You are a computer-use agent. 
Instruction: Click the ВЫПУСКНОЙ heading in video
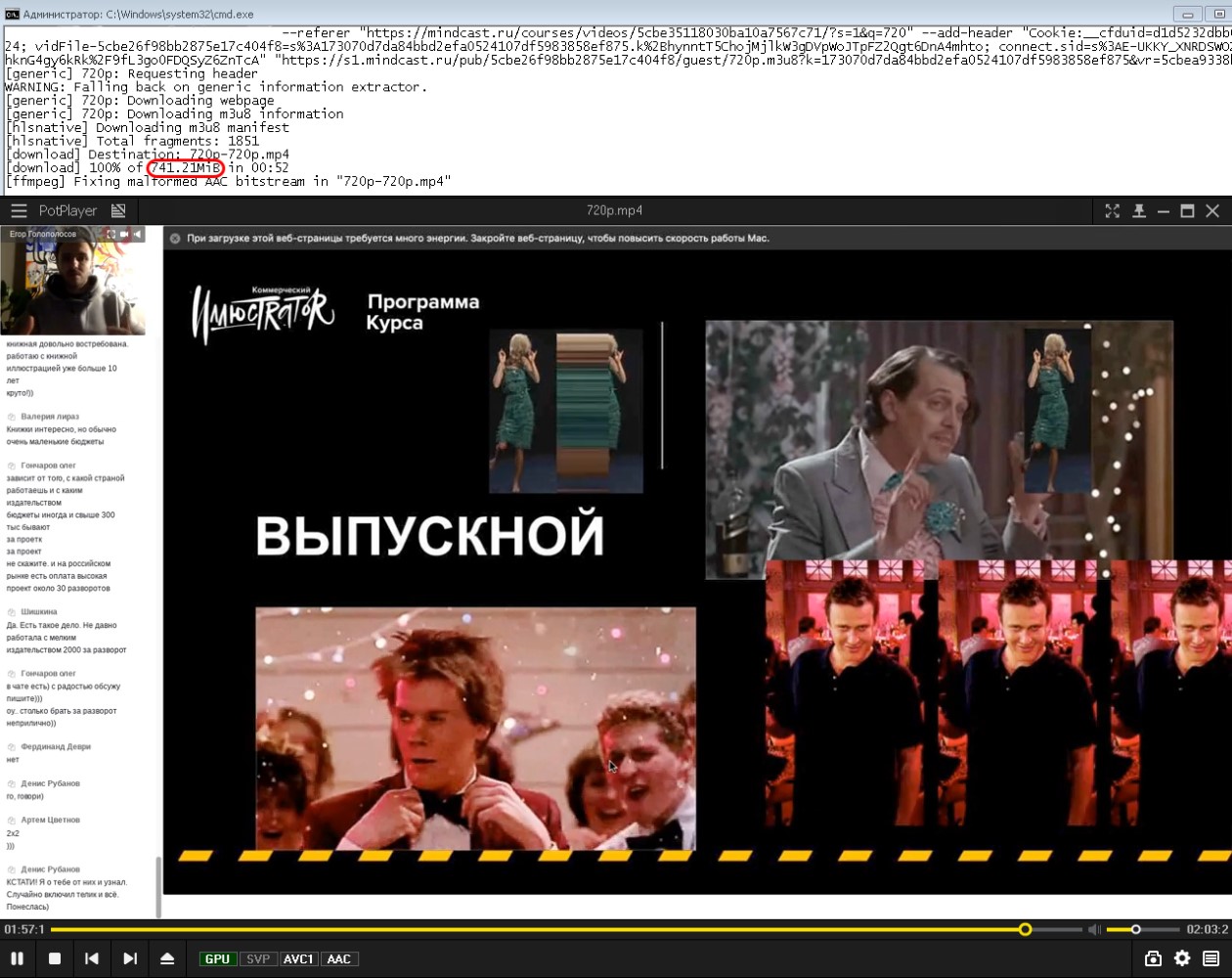430,536
